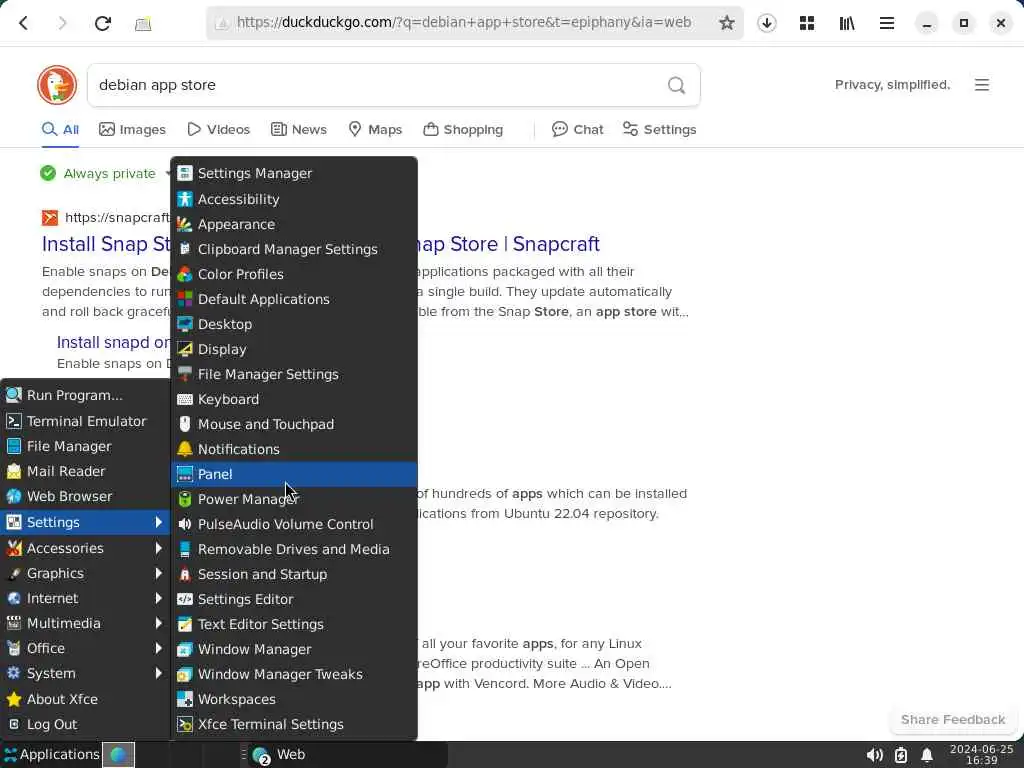Open Desktop settings
1024x768 pixels.
[294, 324]
